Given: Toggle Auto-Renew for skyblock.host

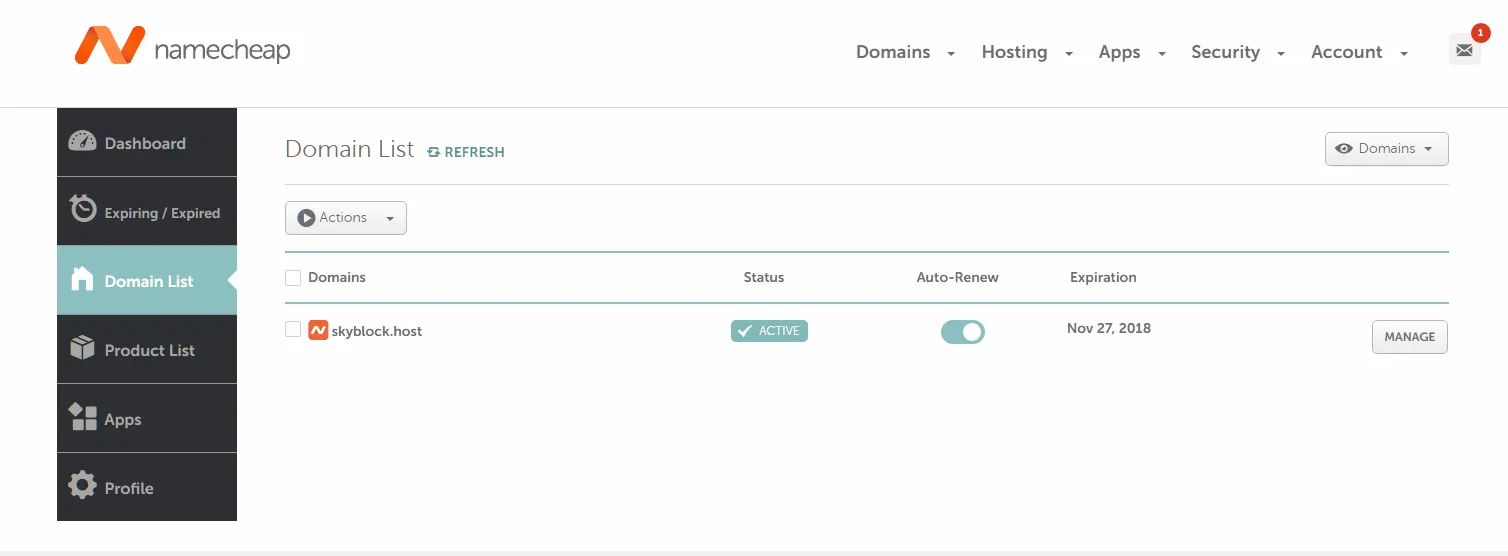Looking at the screenshot, I should tap(963, 332).
